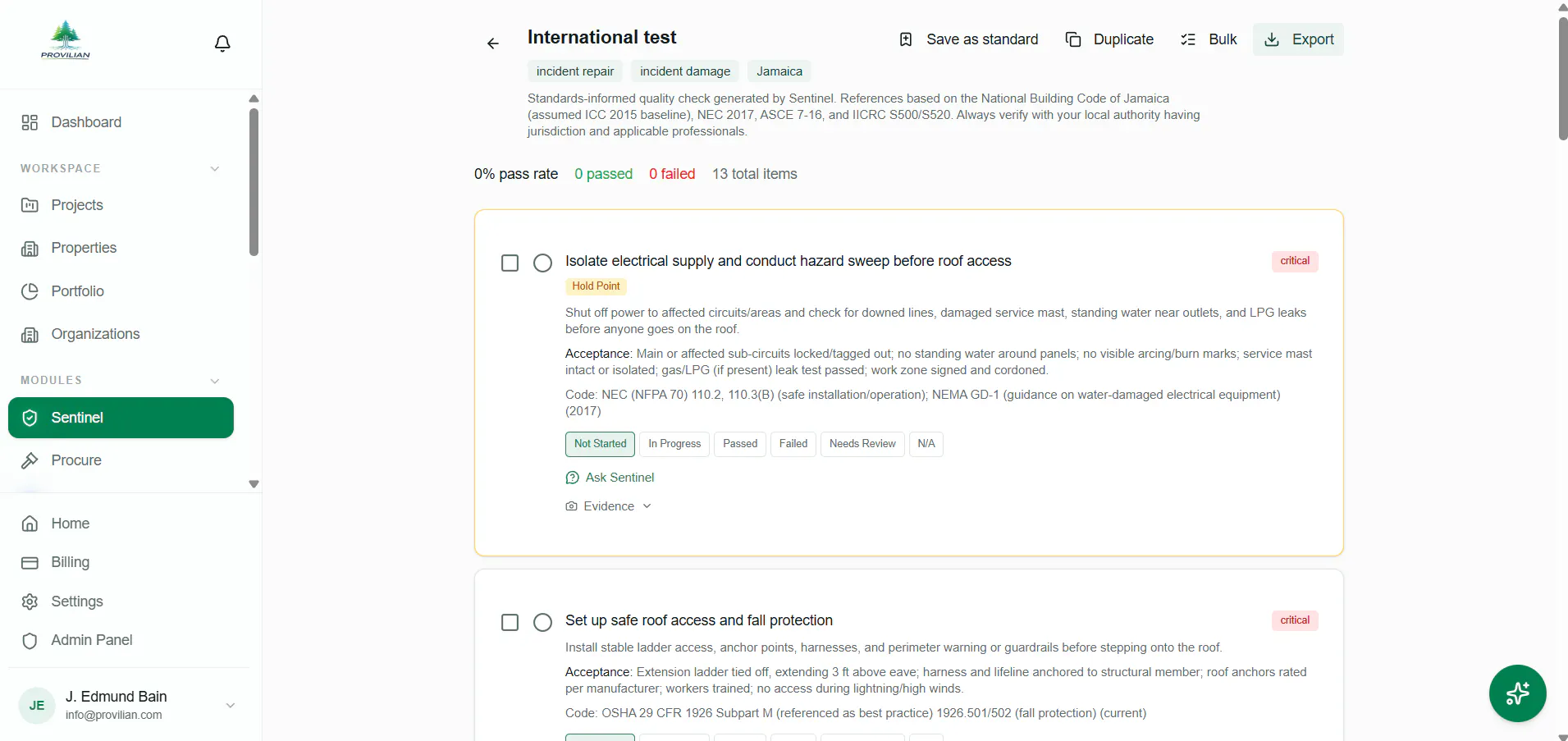The height and width of the screenshot is (741, 1568).
Task: Open Organizations in the sidebar
Action: pyautogui.click(x=121, y=334)
